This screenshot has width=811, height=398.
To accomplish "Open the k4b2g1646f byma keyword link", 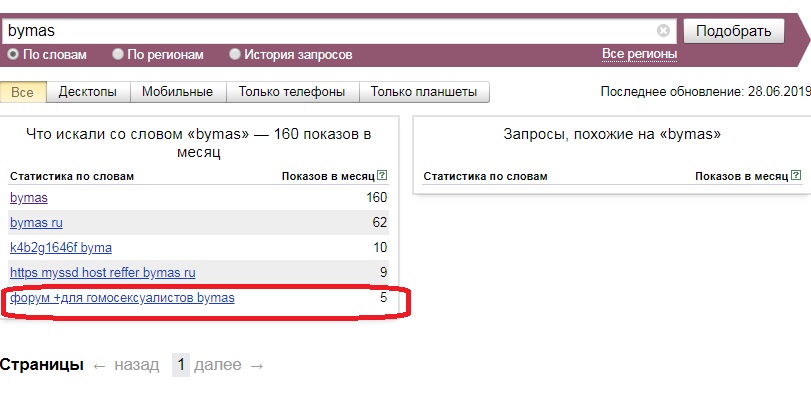I will click(x=61, y=247).
